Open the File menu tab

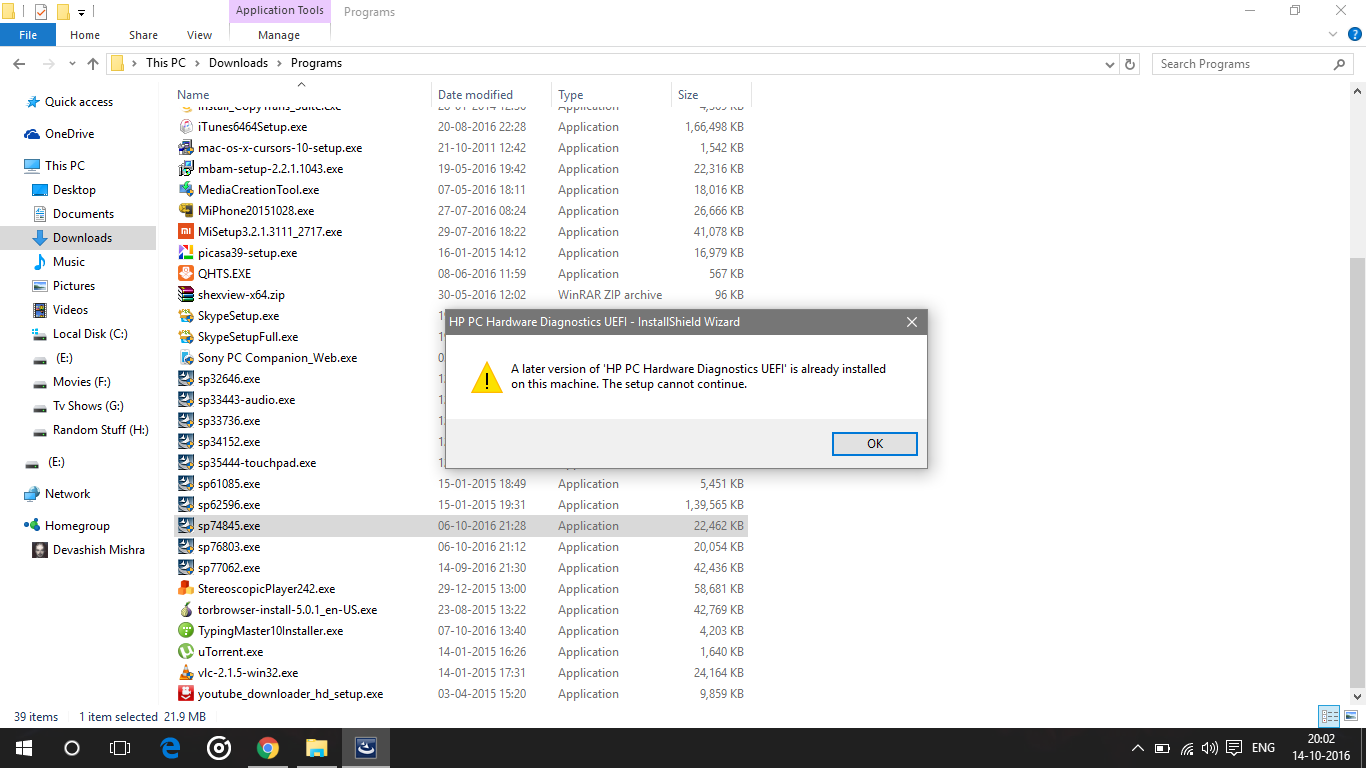point(28,35)
